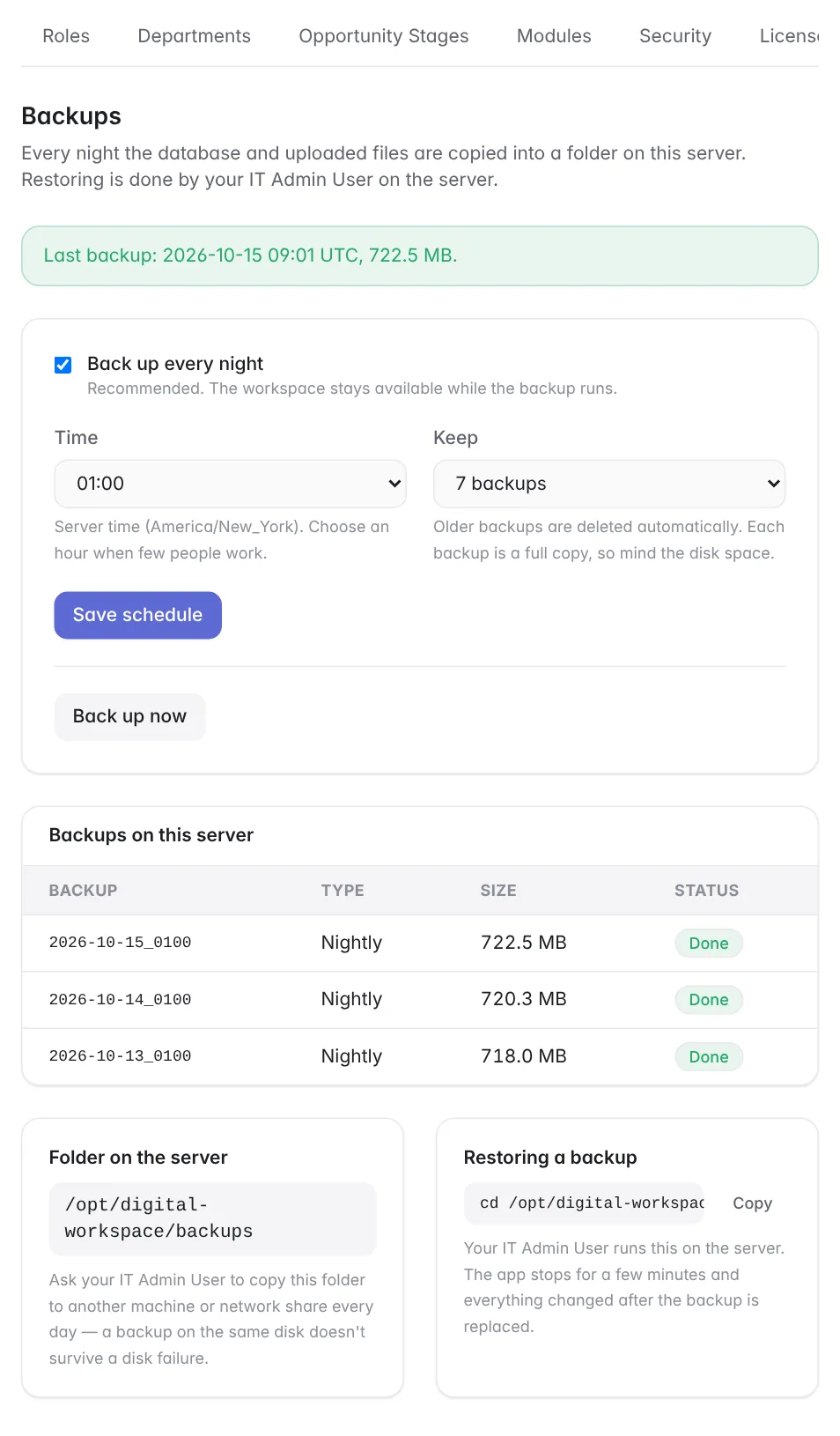
Task: Open the Roles tab
Action: (x=66, y=36)
